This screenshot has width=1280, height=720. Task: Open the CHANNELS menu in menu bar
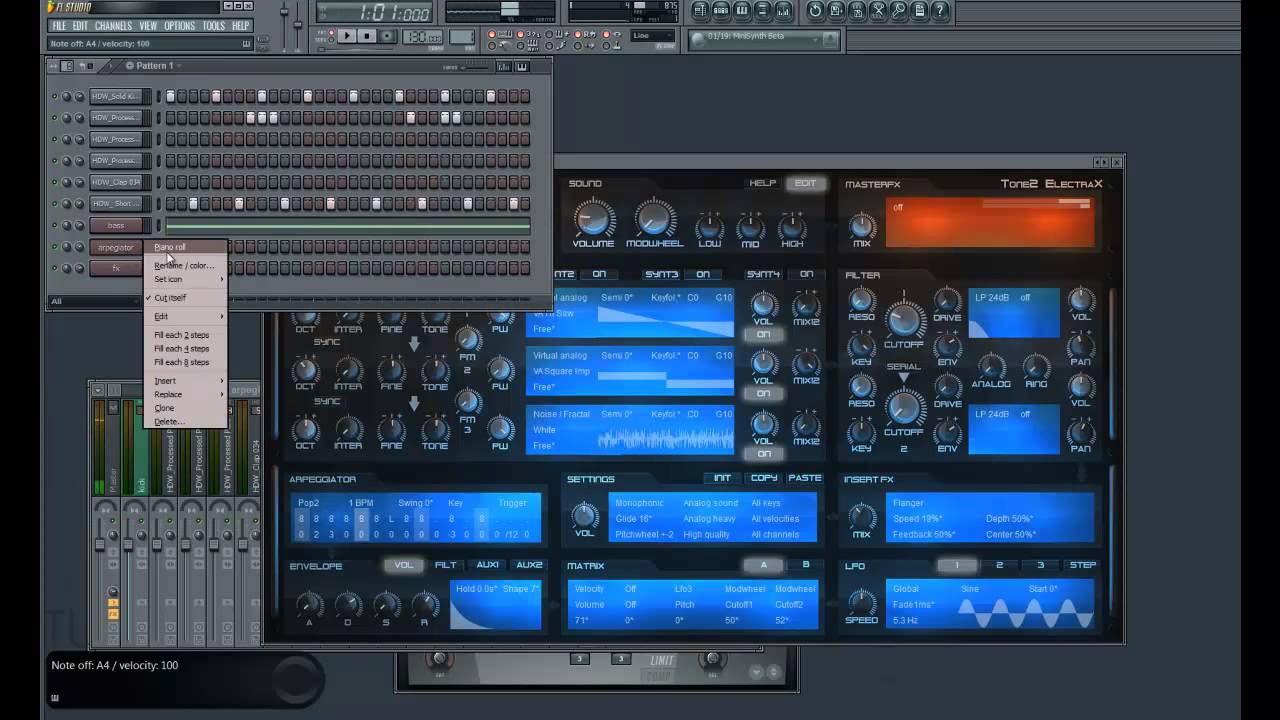pyautogui.click(x=113, y=26)
